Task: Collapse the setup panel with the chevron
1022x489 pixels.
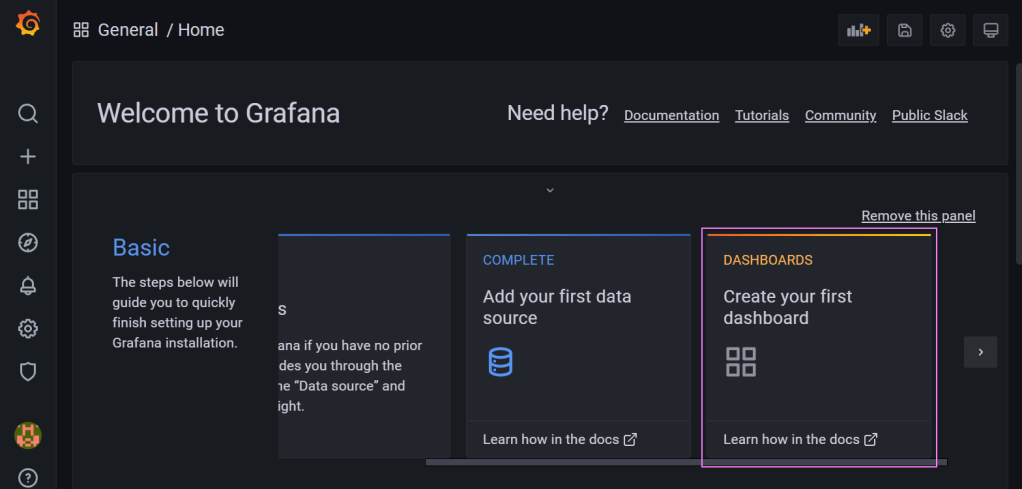Action: click(x=549, y=190)
